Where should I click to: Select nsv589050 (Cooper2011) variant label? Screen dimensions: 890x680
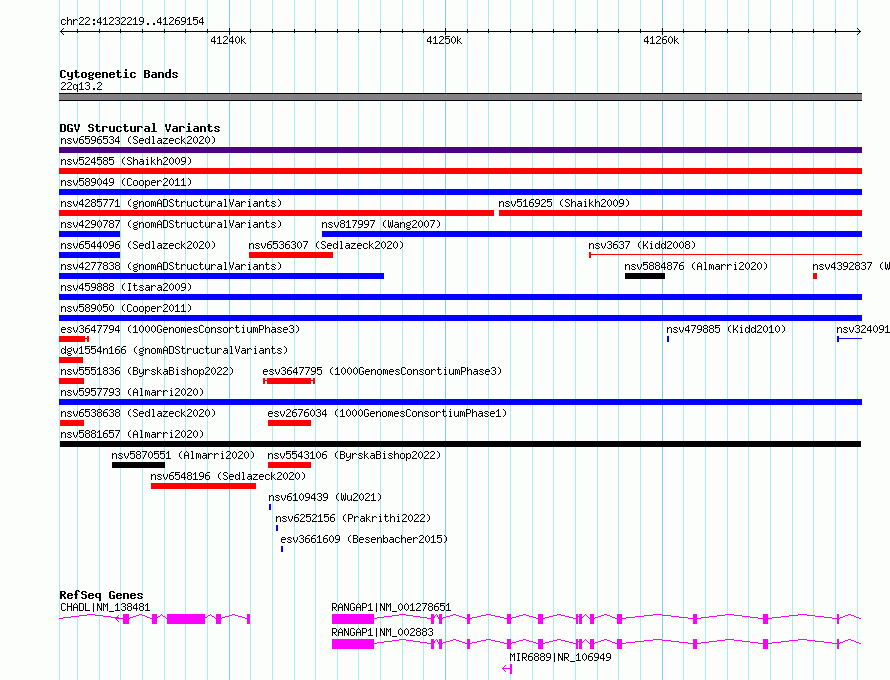pos(126,308)
